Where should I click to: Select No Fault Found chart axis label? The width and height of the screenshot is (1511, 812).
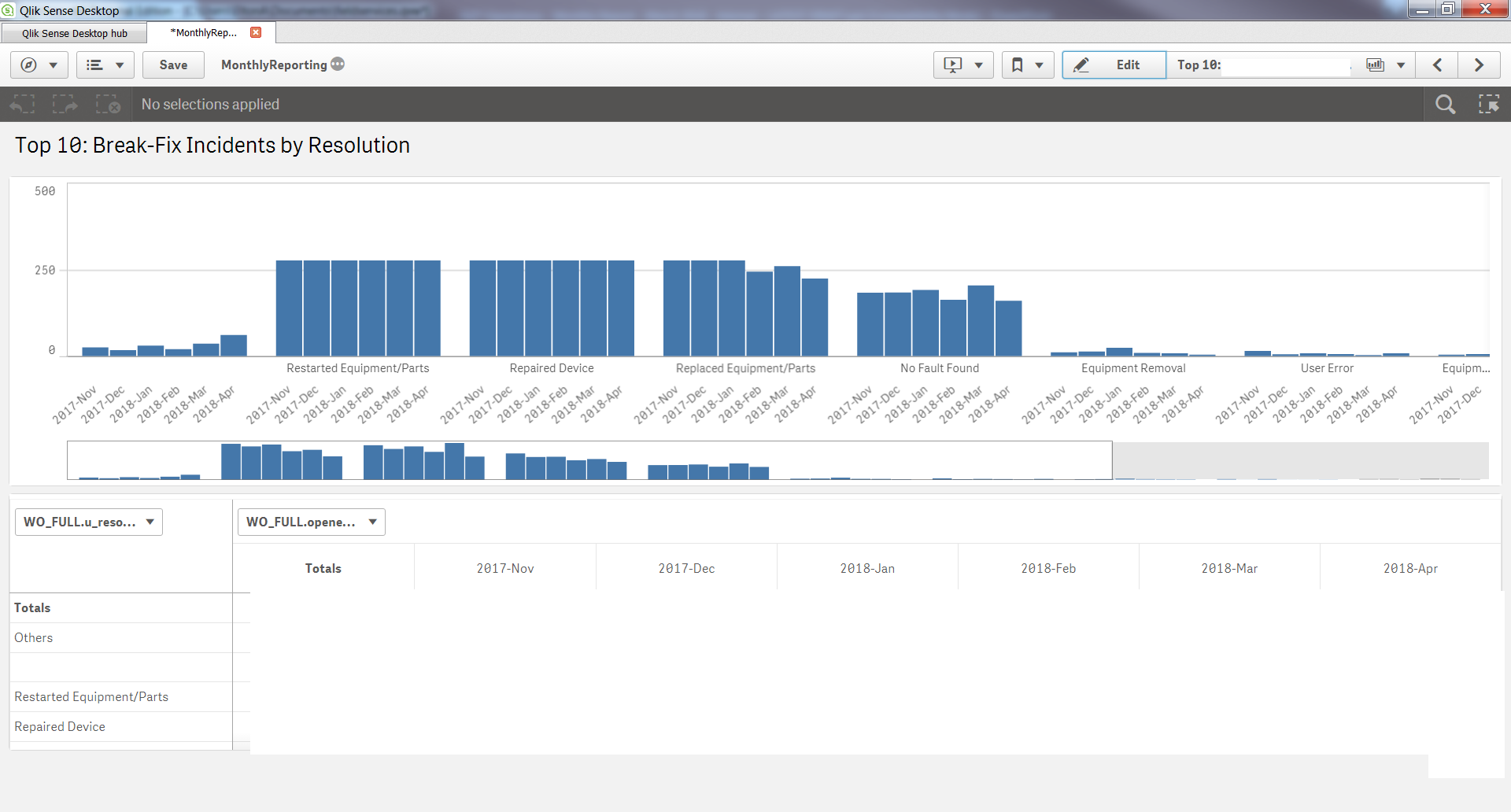pyautogui.click(x=940, y=368)
